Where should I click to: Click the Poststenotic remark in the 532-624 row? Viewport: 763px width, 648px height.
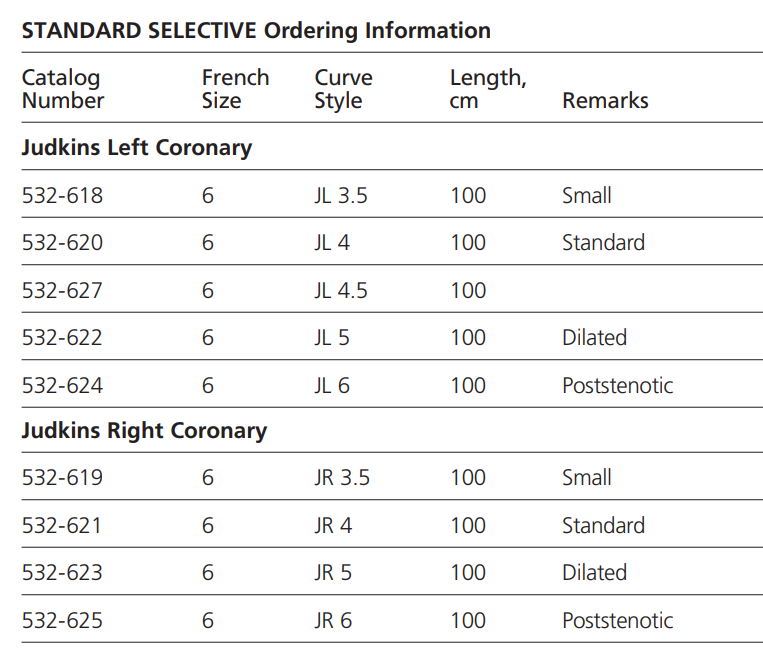(617, 385)
